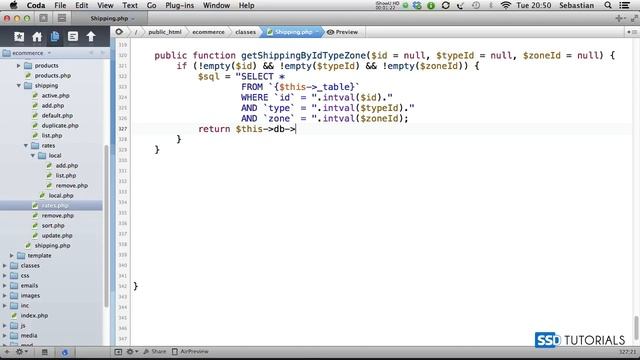Click the Home icon in the sidebar toolbar
Screen dimensions: 640x360
tap(37, 37)
